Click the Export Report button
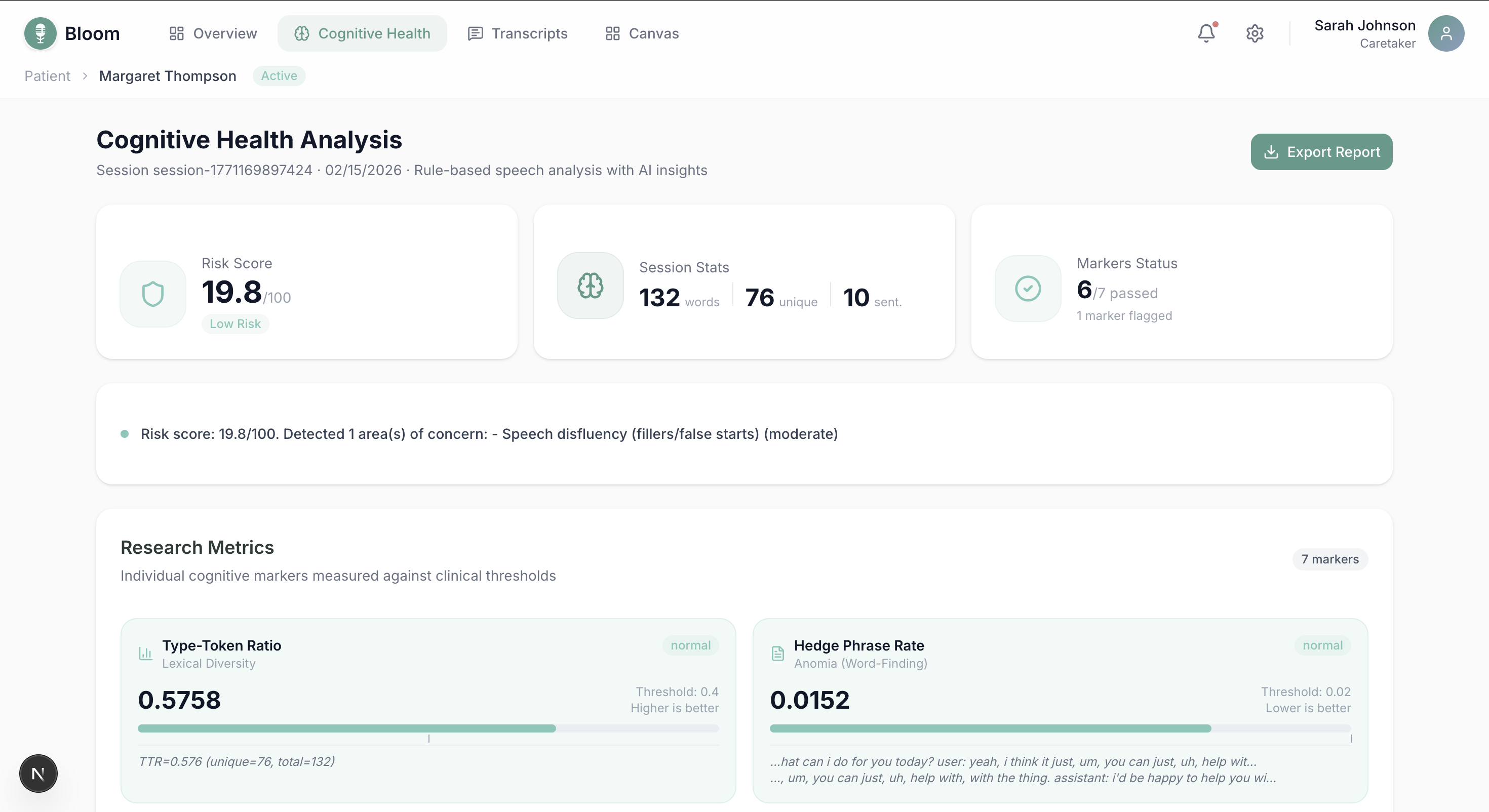The width and height of the screenshot is (1489, 812). [x=1321, y=152]
